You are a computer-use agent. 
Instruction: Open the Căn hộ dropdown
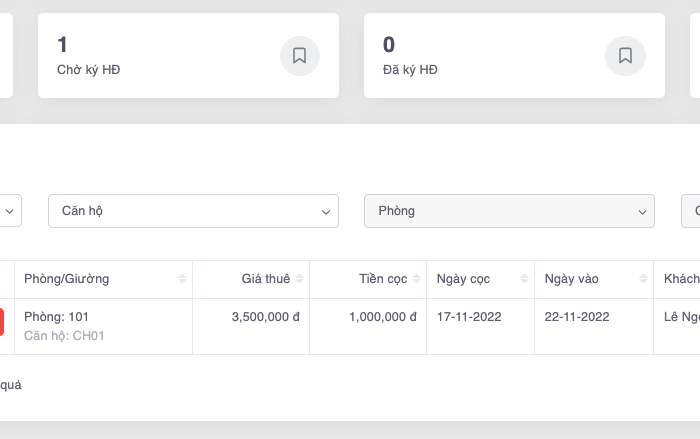[x=193, y=211]
